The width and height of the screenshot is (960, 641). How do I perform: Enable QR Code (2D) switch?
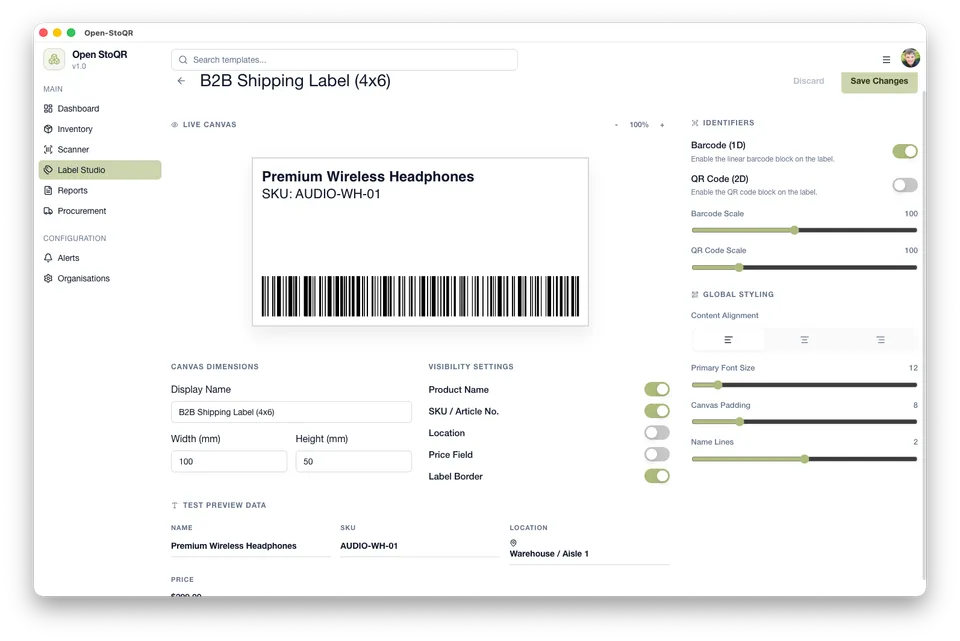pyautogui.click(x=904, y=185)
